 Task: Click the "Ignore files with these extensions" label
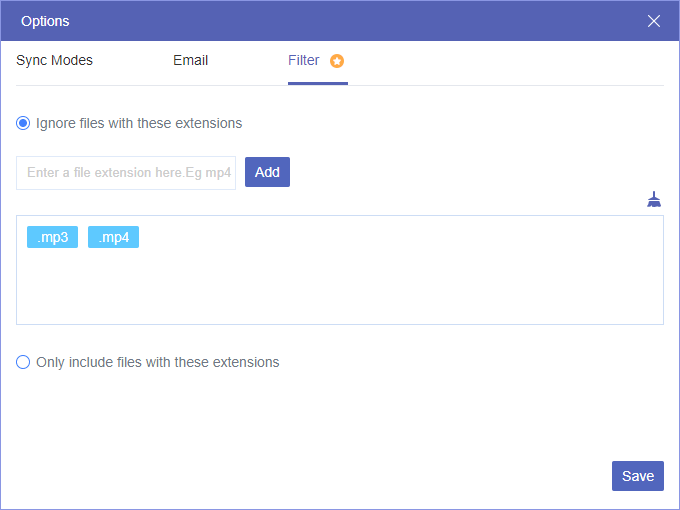(x=139, y=124)
